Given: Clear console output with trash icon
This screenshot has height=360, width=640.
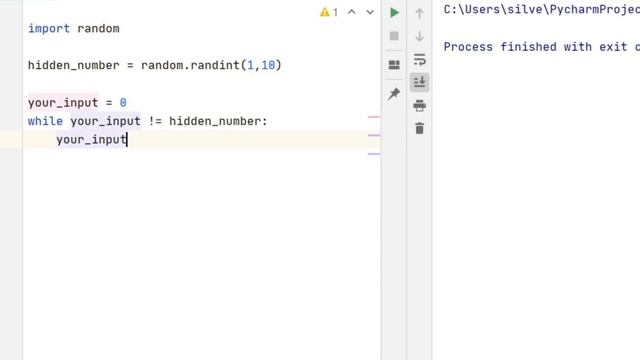Looking at the screenshot, I should (x=419, y=129).
